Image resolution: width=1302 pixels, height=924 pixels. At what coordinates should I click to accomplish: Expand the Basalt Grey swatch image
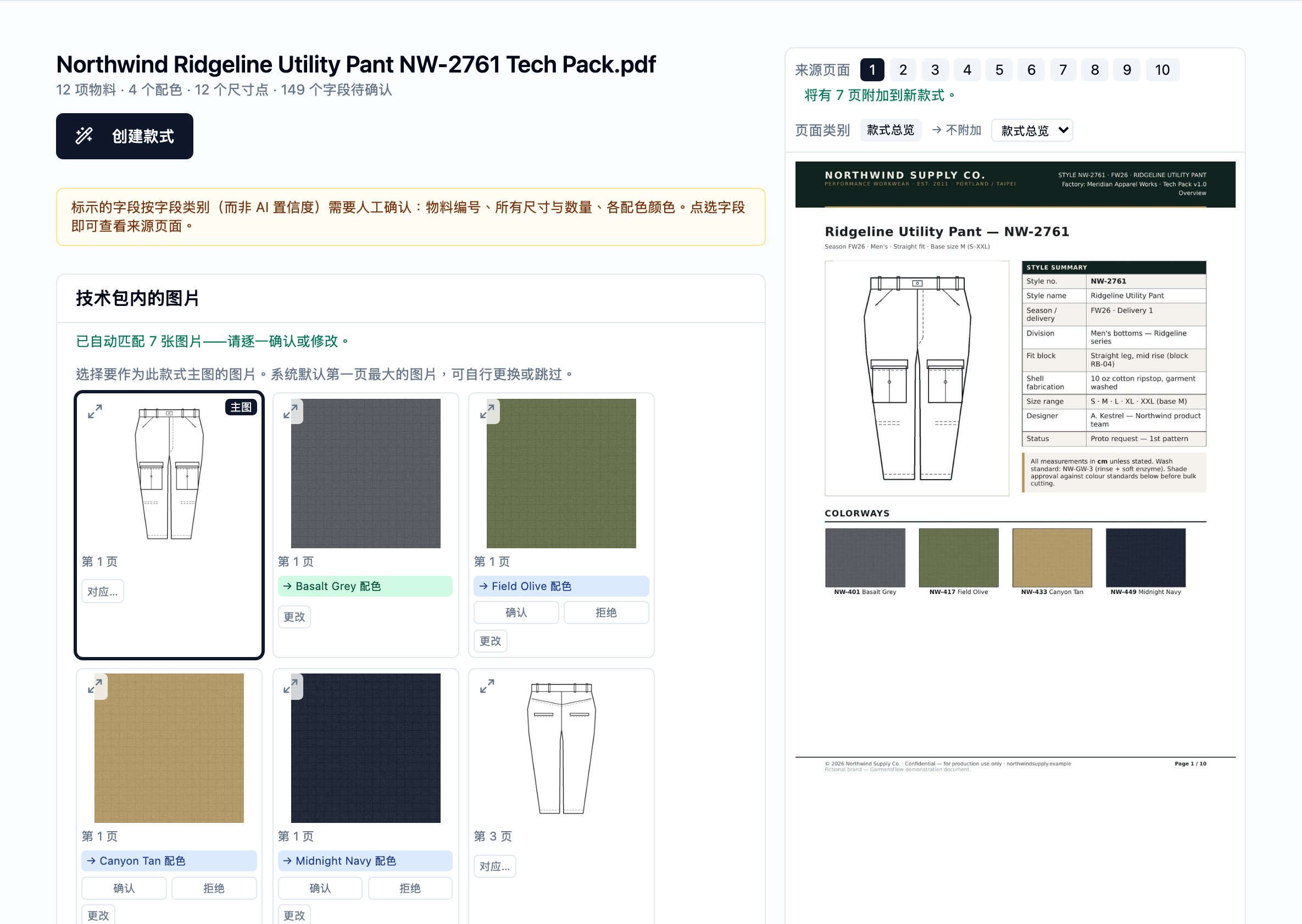[x=291, y=411]
